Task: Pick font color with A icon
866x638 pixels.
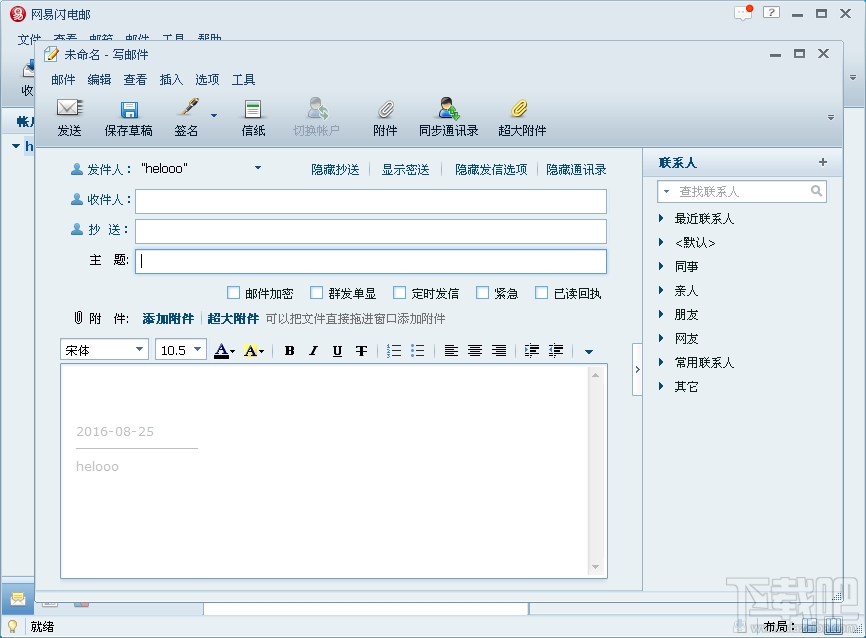Action: tap(221, 351)
